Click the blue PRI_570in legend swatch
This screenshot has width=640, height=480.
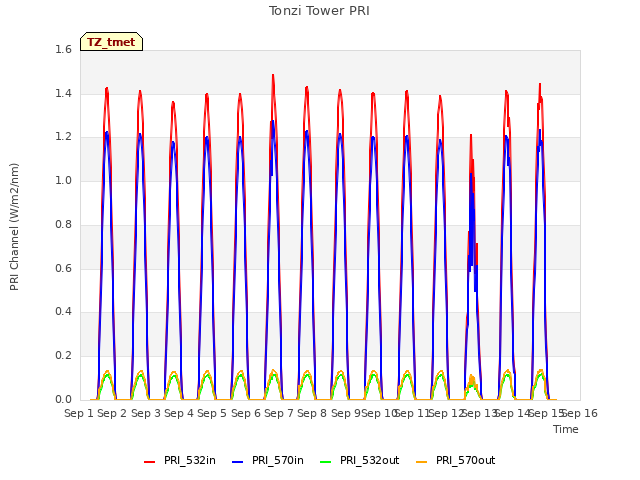238,462
